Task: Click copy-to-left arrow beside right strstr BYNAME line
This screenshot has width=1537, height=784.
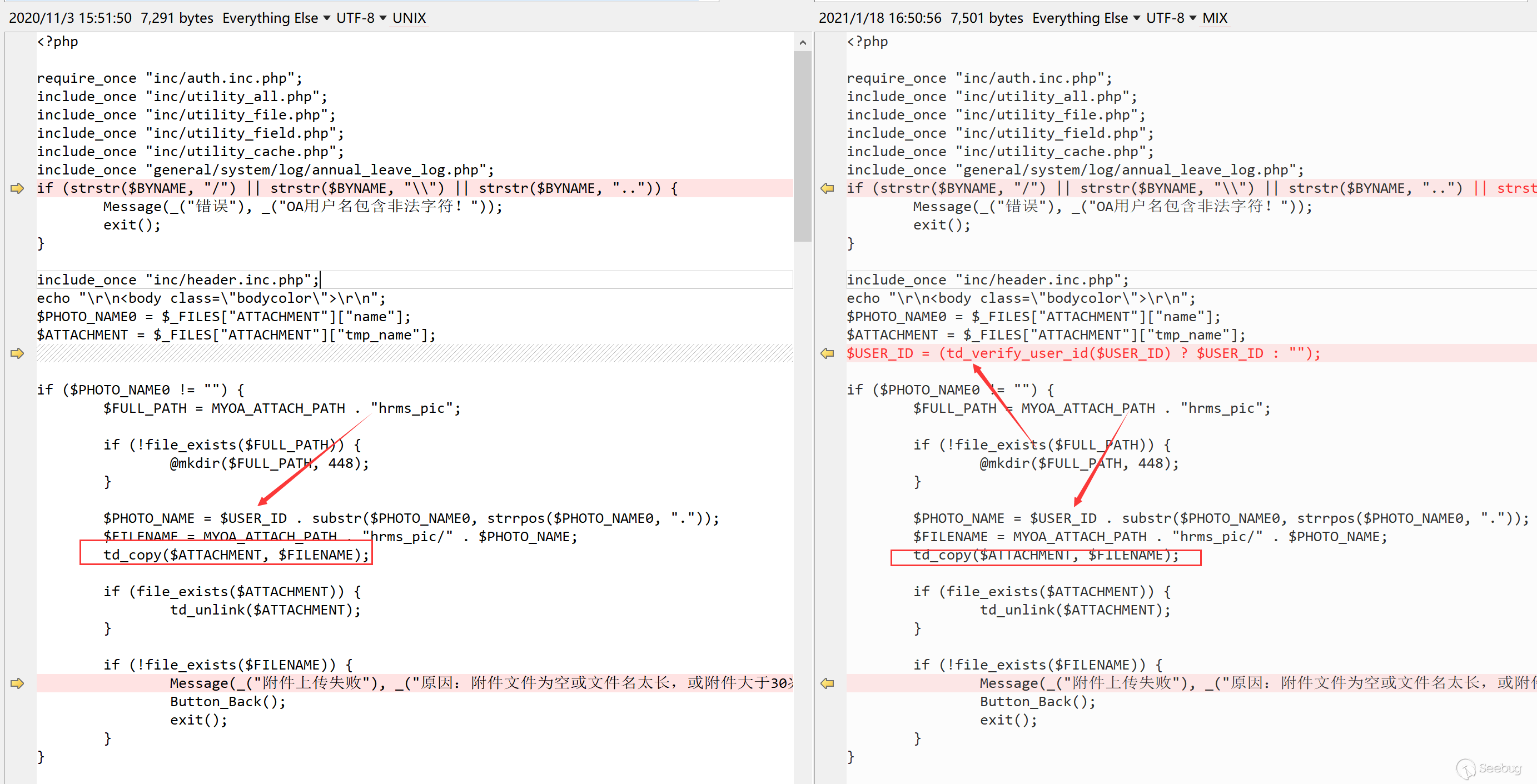Action: coord(827,188)
